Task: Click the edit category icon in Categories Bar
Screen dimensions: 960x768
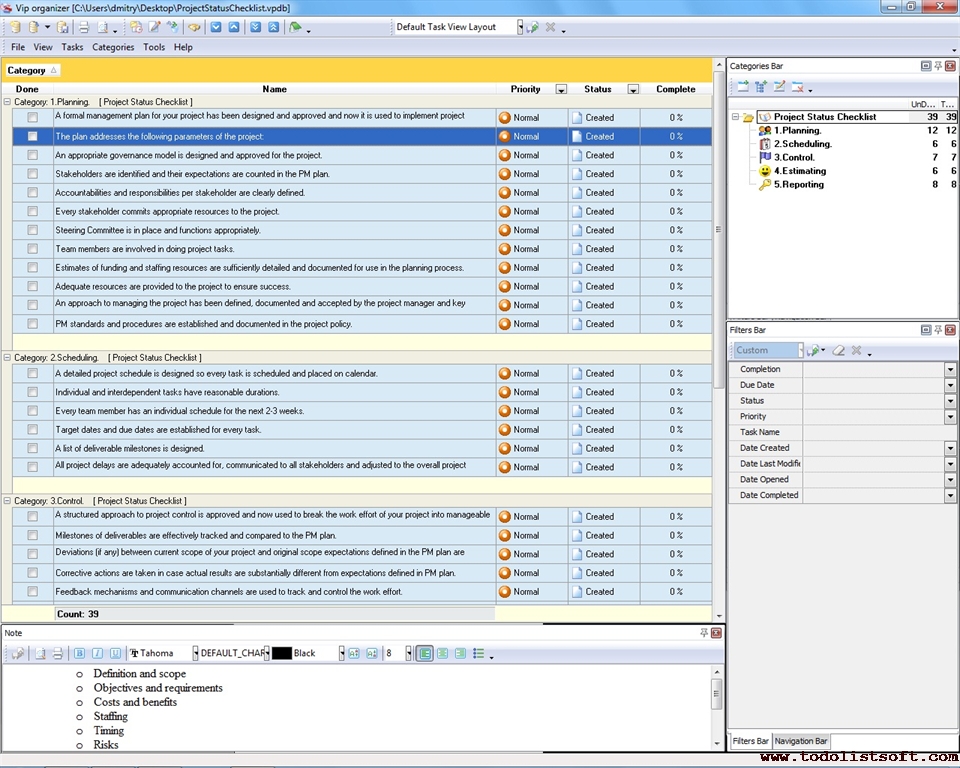Action: point(780,87)
